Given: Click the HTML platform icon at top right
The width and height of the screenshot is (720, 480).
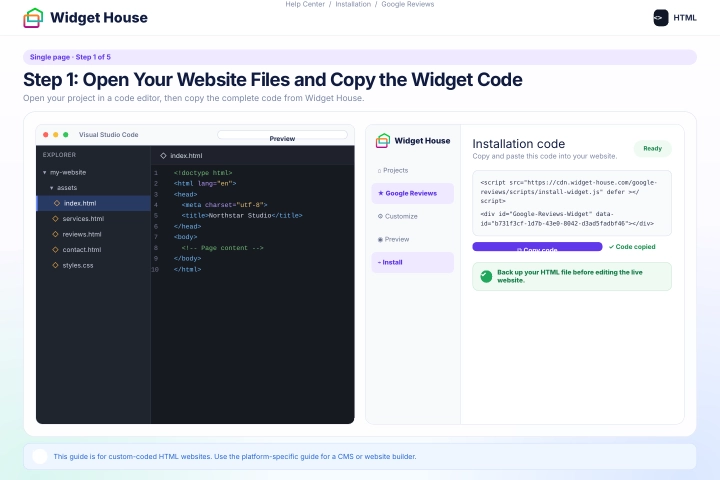Looking at the screenshot, I should pyautogui.click(x=661, y=18).
